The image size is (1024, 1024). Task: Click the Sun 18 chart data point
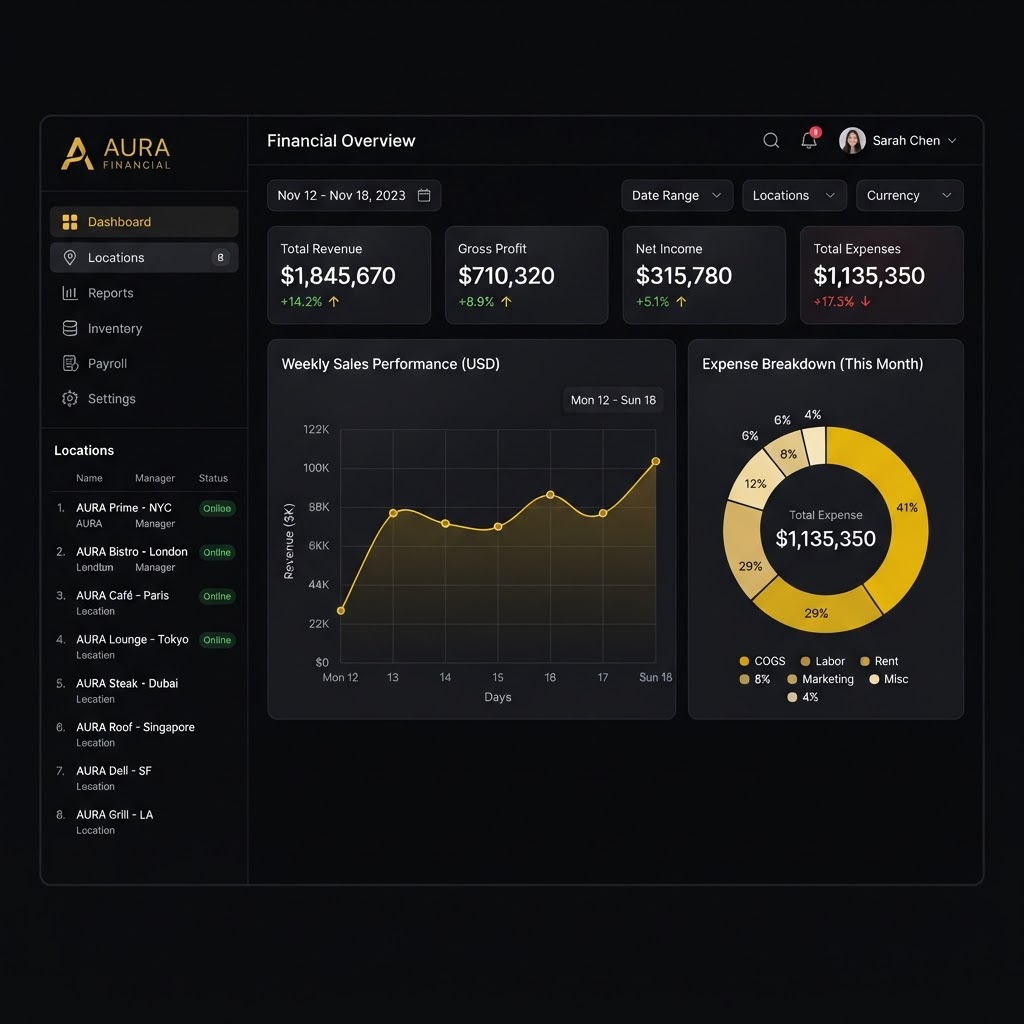pos(656,462)
